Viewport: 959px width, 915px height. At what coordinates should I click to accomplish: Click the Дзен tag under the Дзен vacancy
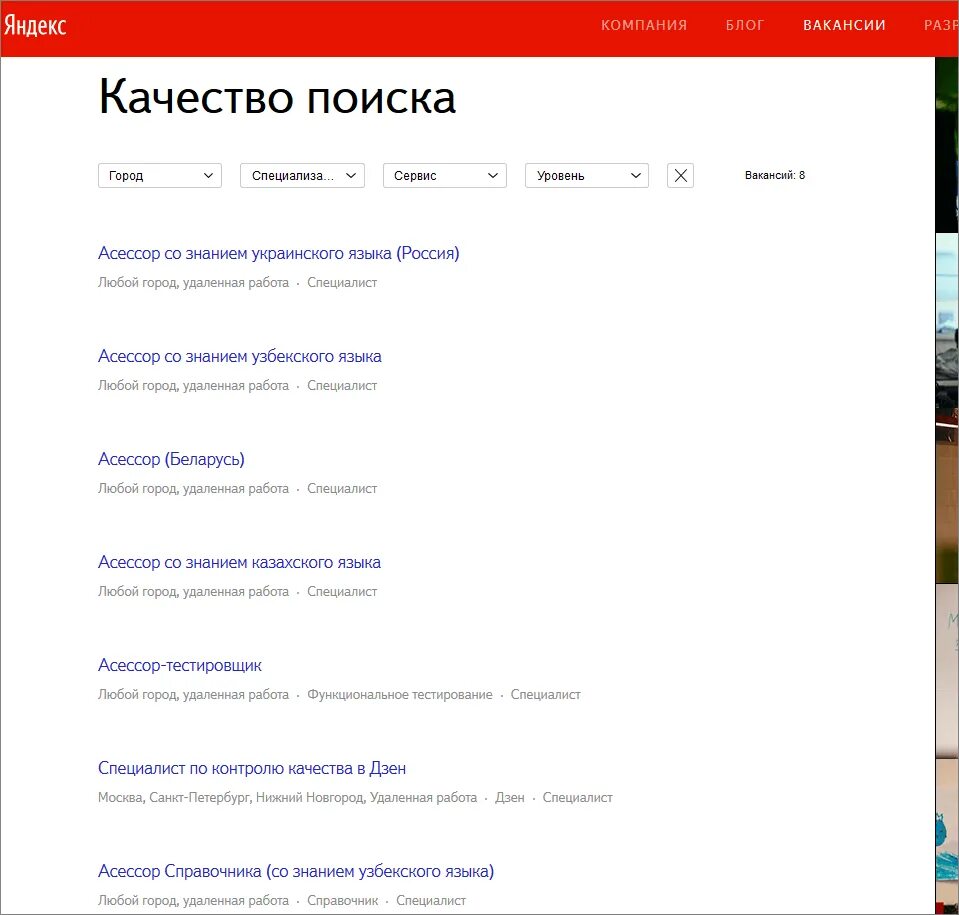point(509,798)
